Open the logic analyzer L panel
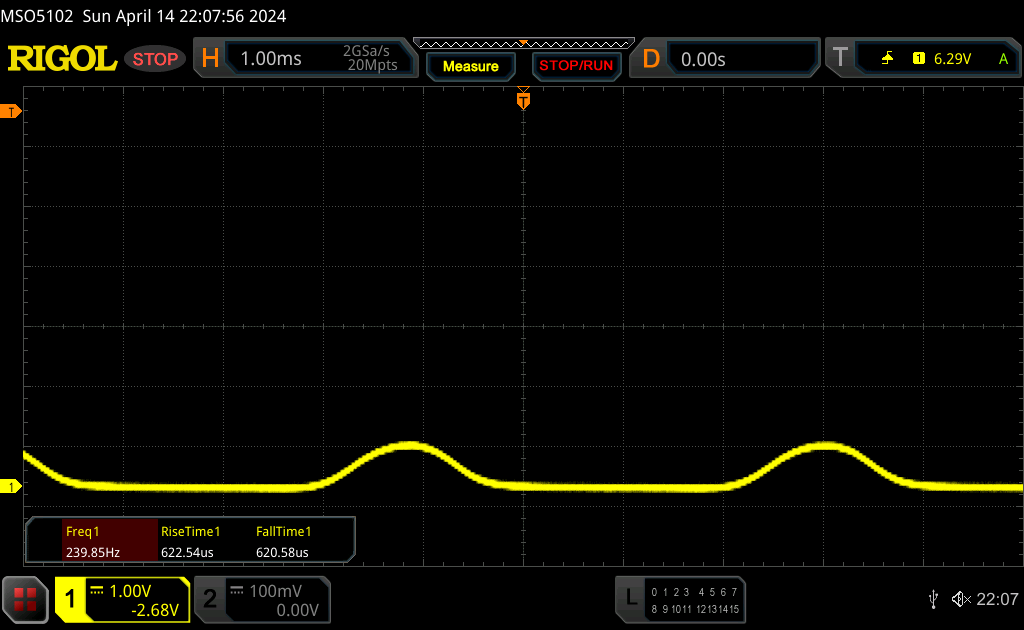Screen dimensions: 1024x630 pyautogui.click(x=631, y=597)
